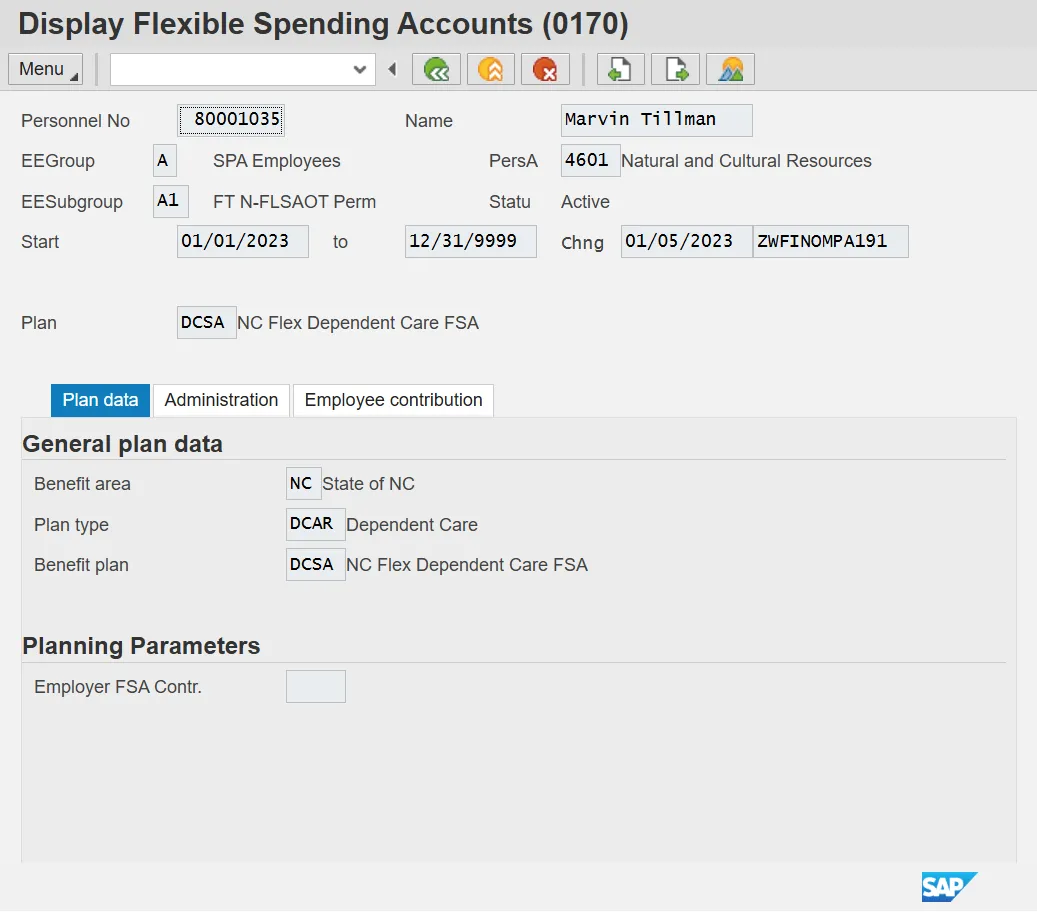Click the end date 12/31/9999 field
1037x912 pixels.
click(x=470, y=241)
